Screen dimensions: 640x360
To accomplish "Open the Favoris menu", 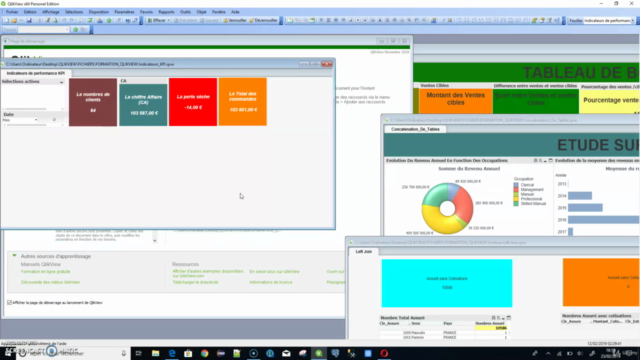I will (x=146, y=12).
